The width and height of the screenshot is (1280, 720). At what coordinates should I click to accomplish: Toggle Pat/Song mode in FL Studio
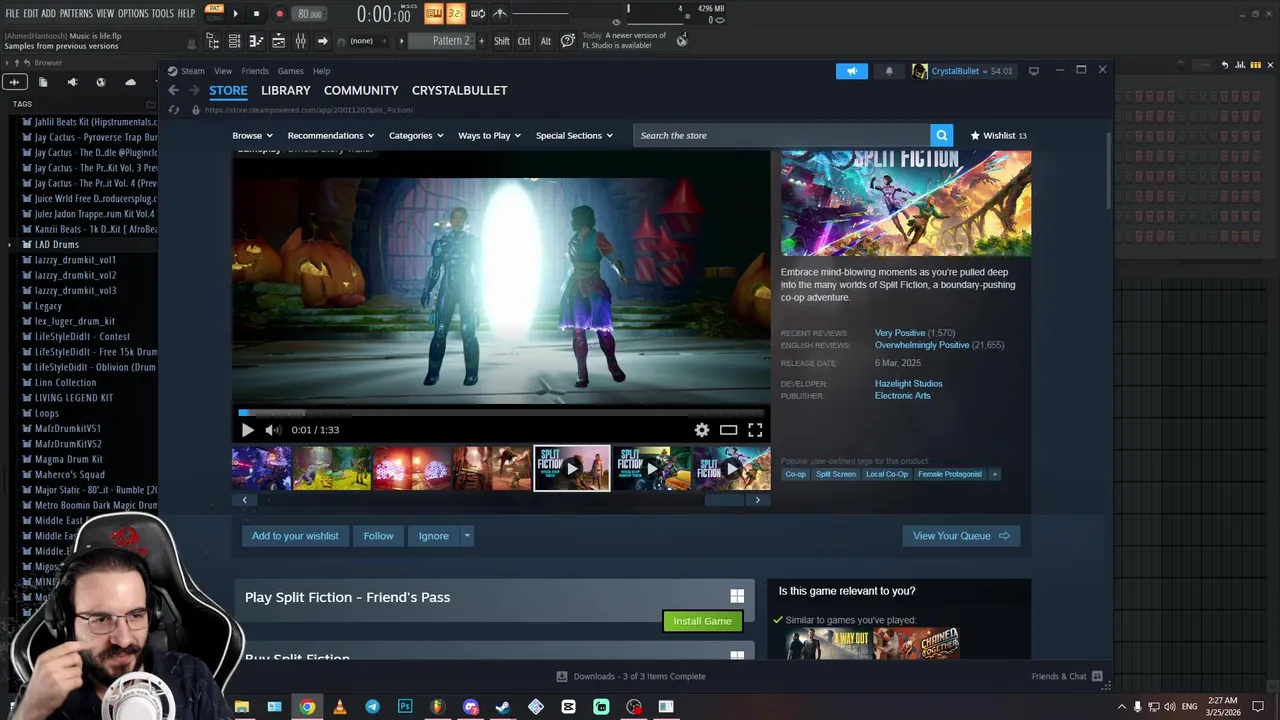pyautogui.click(x=214, y=12)
